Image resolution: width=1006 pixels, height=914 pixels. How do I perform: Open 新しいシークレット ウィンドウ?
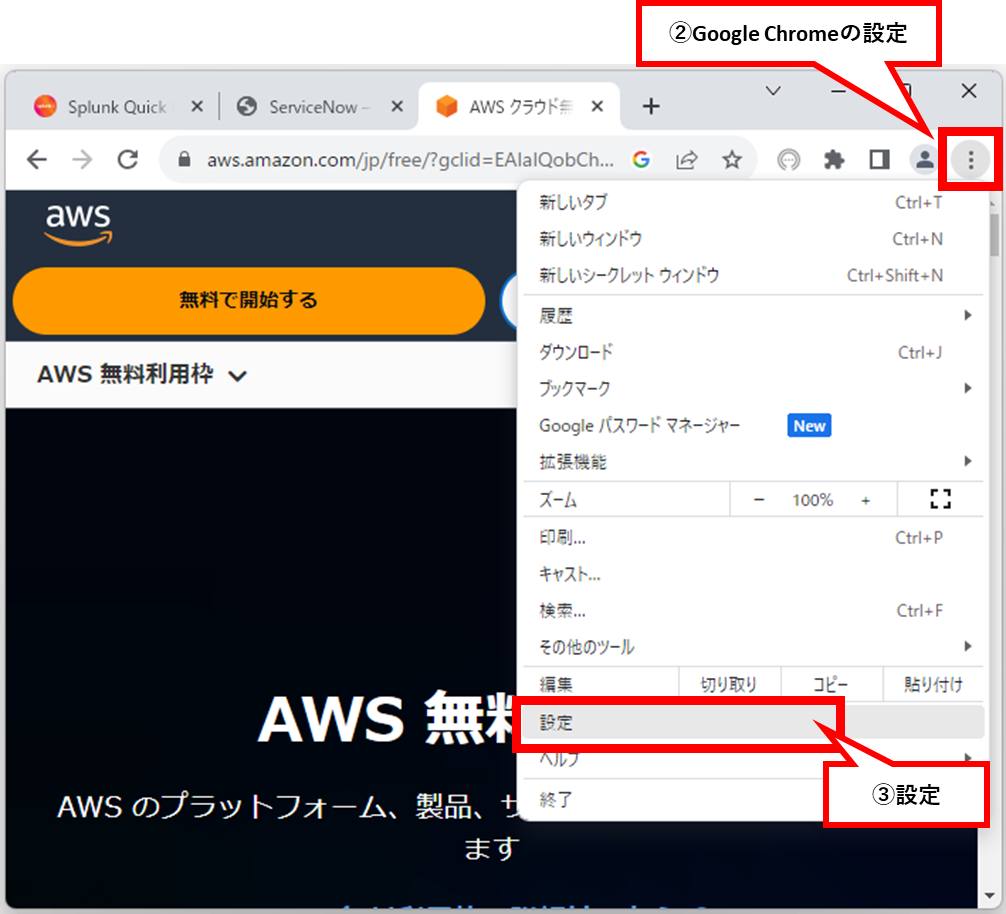point(753,275)
